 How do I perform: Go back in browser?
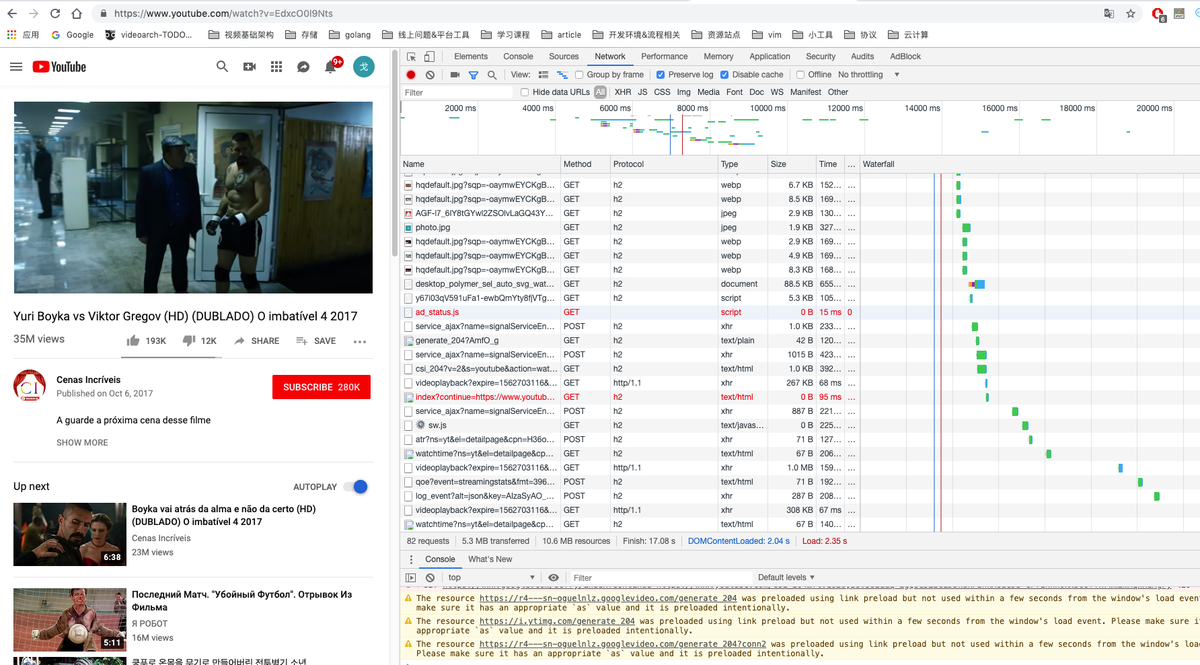click(x=14, y=14)
